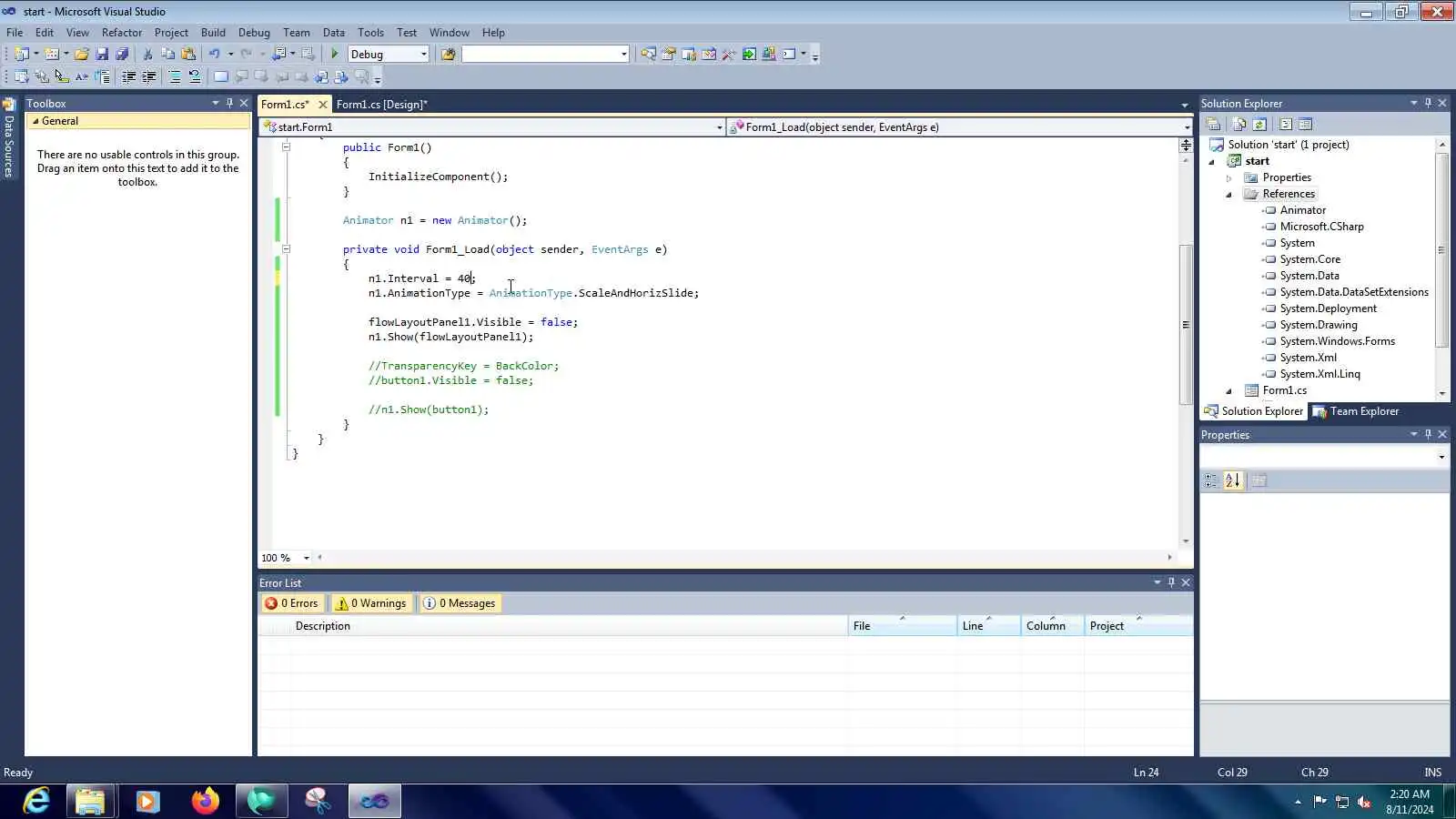Toggle auto-hide pin on Error List
Image resolution: width=1456 pixels, height=819 pixels.
[x=1171, y=582]
